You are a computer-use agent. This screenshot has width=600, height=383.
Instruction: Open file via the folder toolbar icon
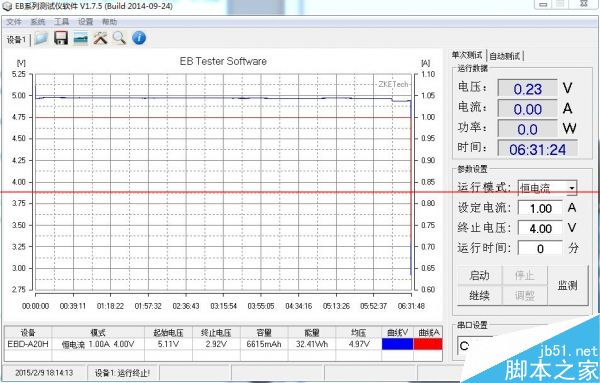41,38
